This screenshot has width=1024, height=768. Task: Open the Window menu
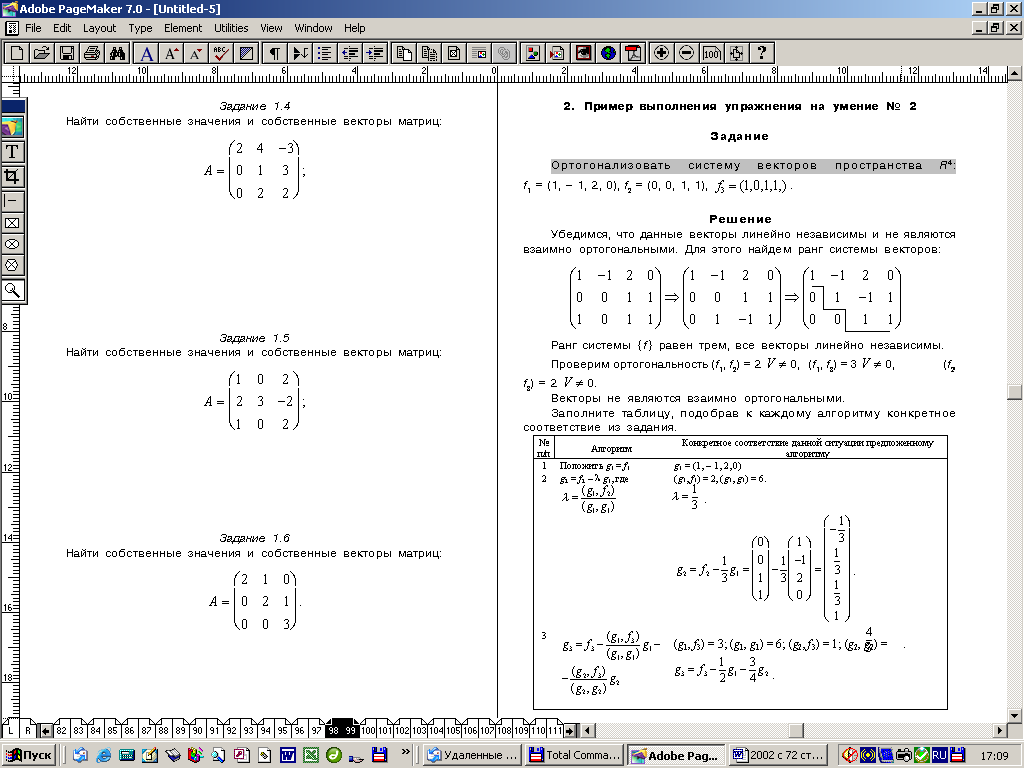[313, 28]
